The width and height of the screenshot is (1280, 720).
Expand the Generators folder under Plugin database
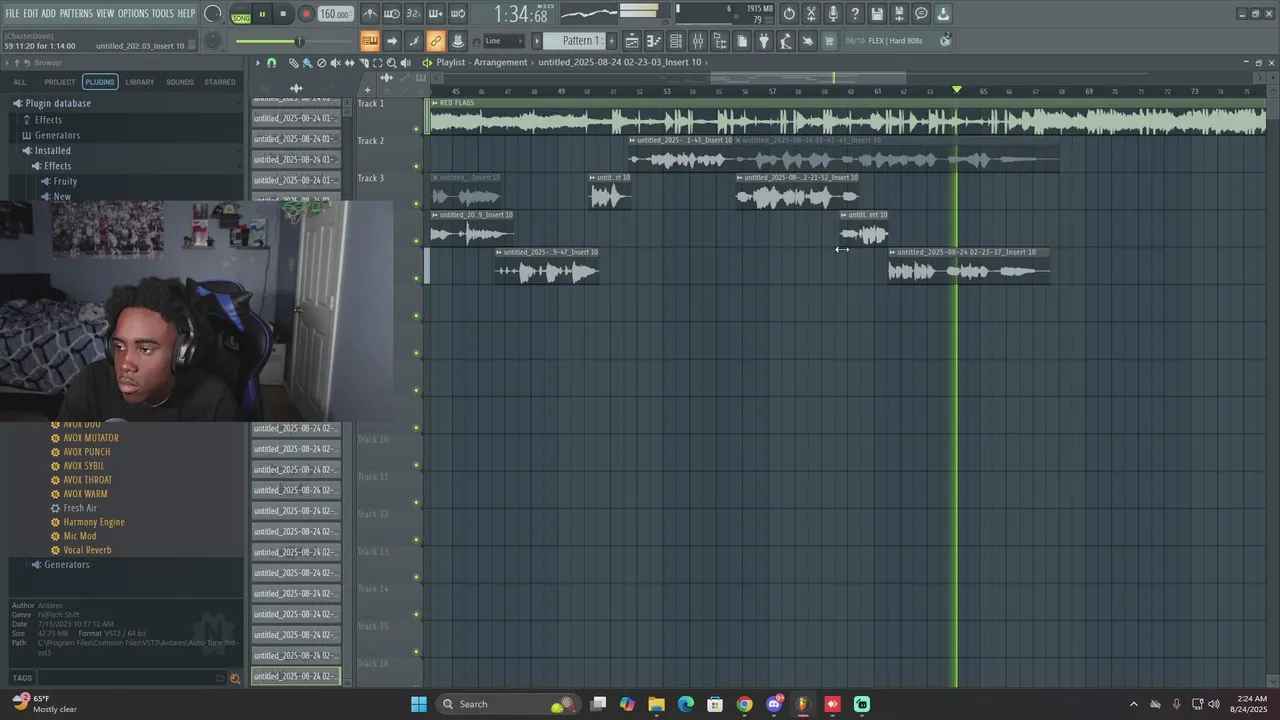(x=57, y=135)
